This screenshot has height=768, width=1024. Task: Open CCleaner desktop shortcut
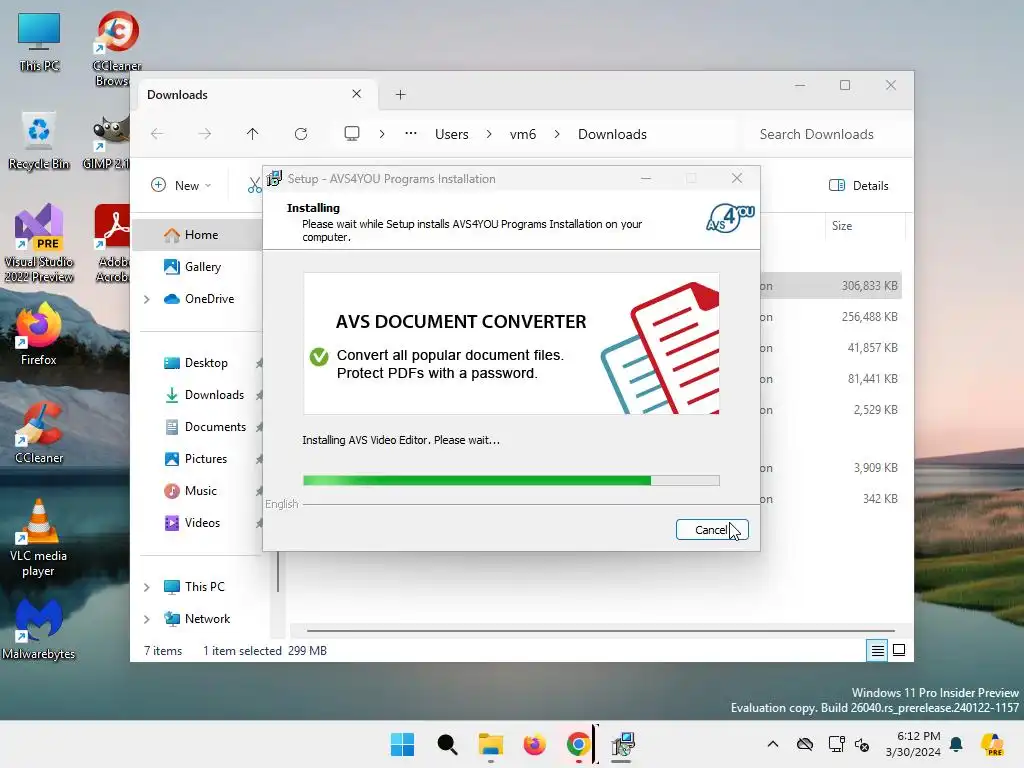[39, 432]
